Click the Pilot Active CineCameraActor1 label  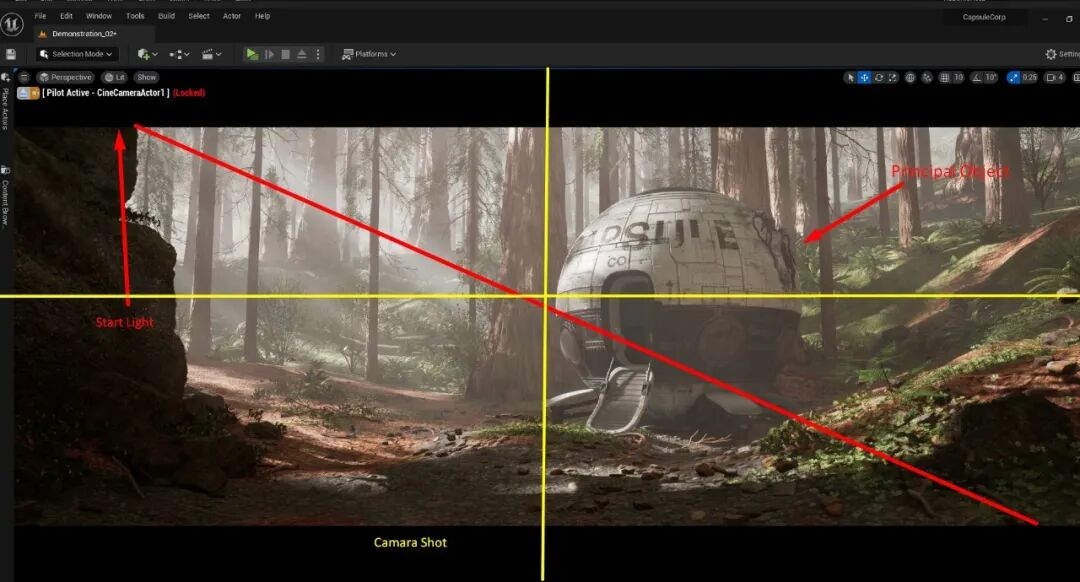pos(105,93)
